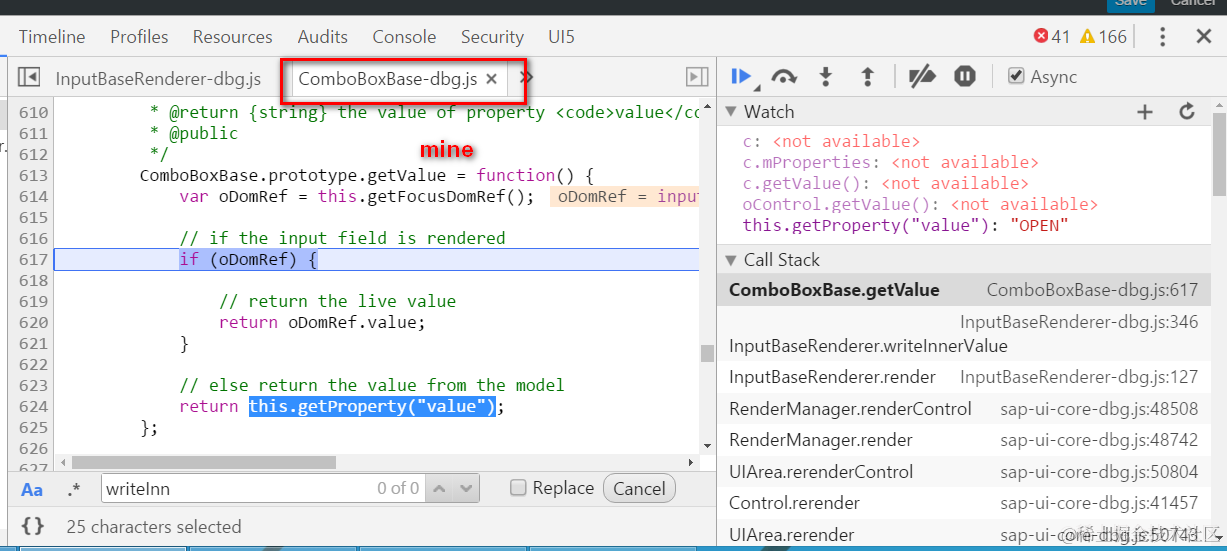This screenshot has height=551, width=1227.
Task: Step into next function call
Action: click(x=825, y=77)
